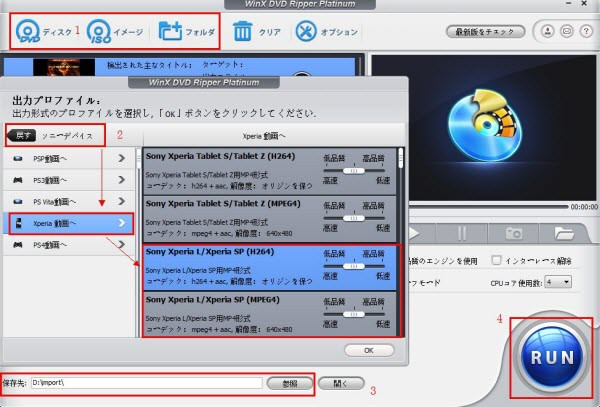
Task: Expand the Xperia 動画へ chevron arrow
Action: [122, 223]
